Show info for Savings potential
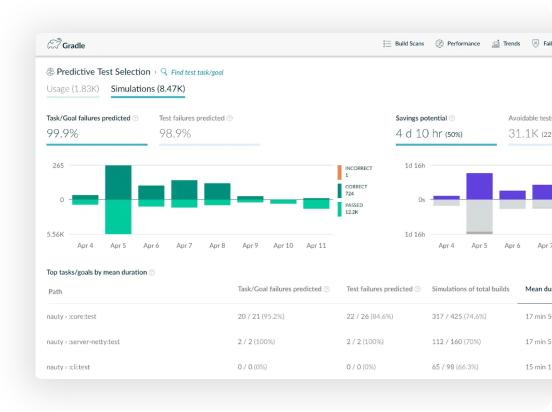The image size is (552, 412). click(452, 118)
